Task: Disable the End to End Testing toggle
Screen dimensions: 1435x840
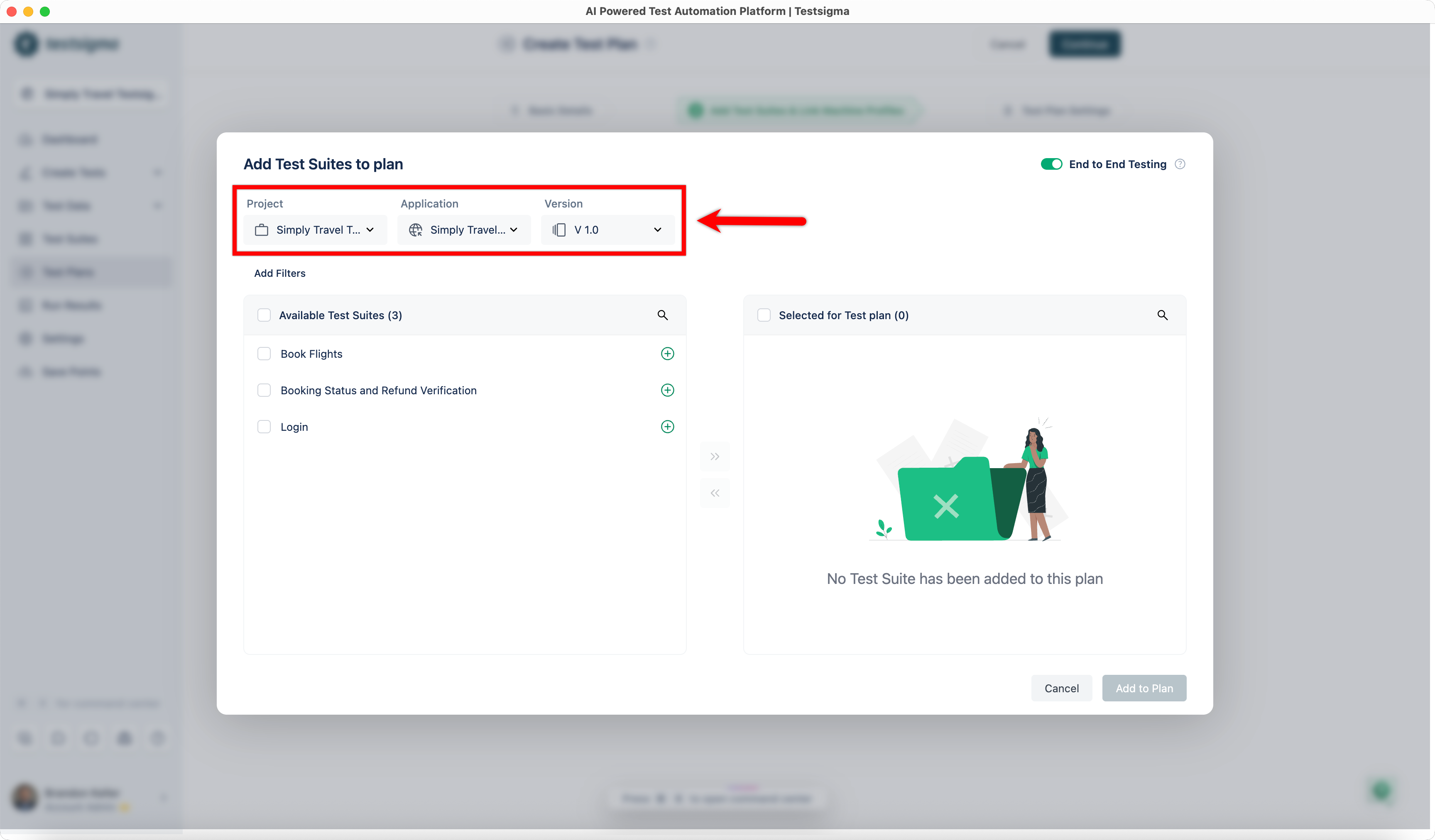Action: [x=1051, y=164]
